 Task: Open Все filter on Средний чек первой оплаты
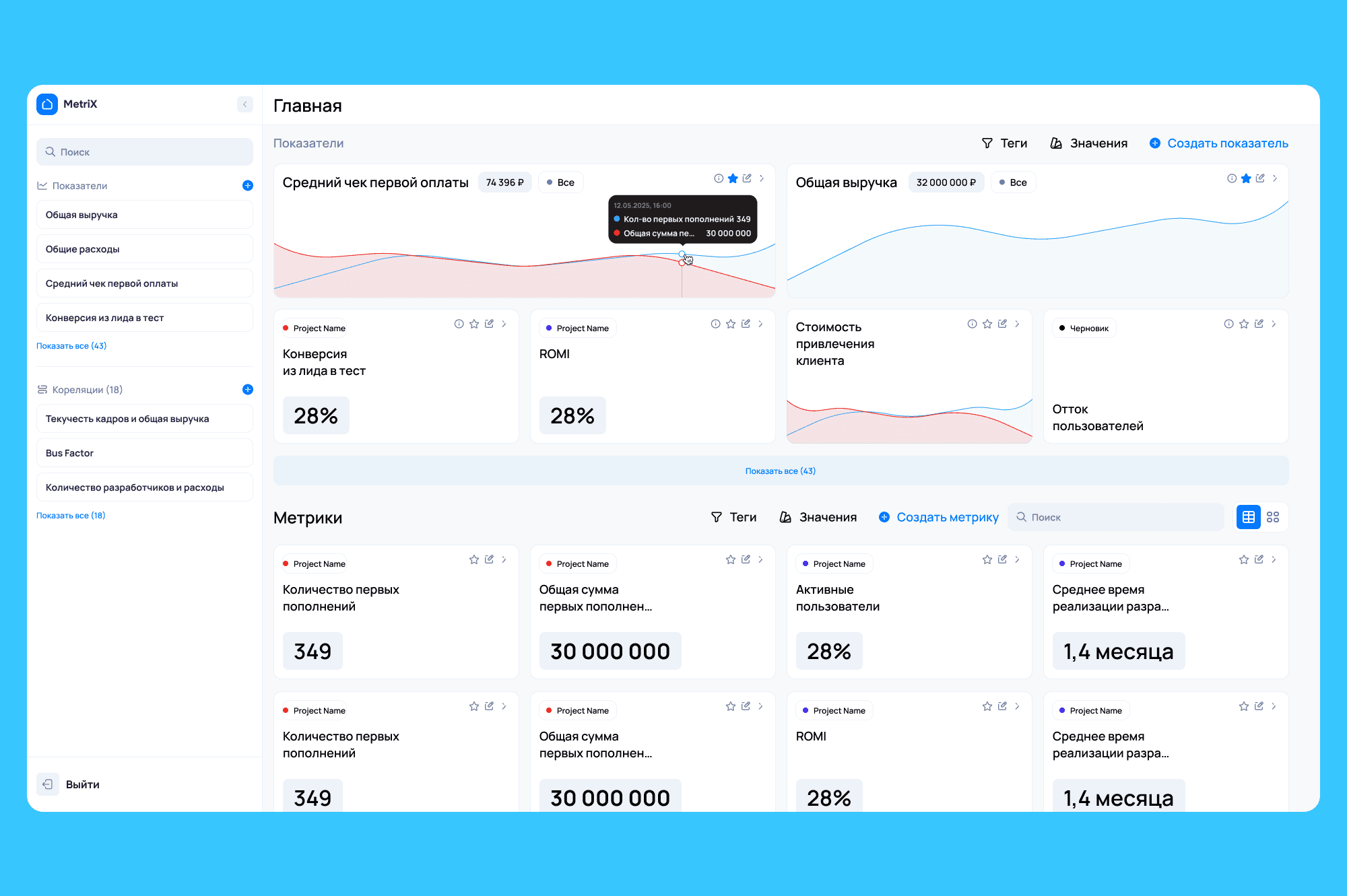tap(560, 182)
